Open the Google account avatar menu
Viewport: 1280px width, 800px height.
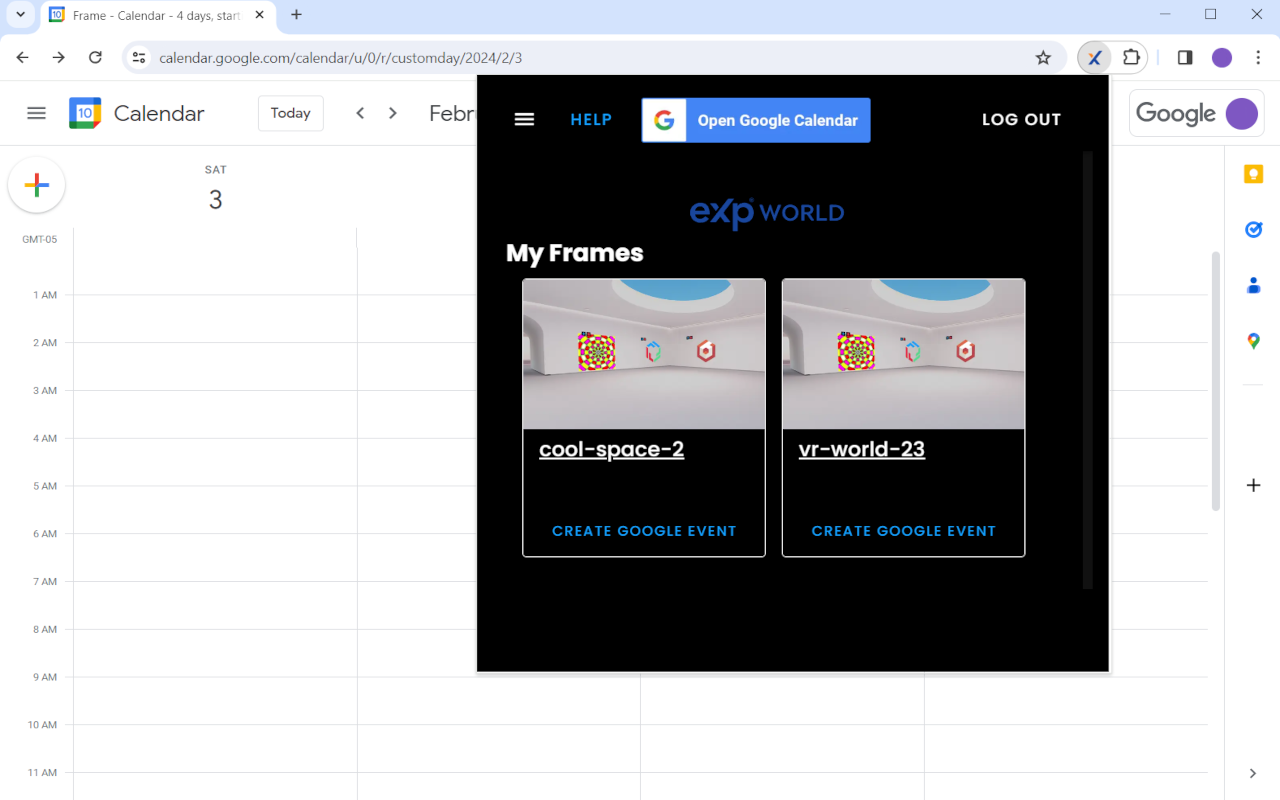(x=1242, y=113)
